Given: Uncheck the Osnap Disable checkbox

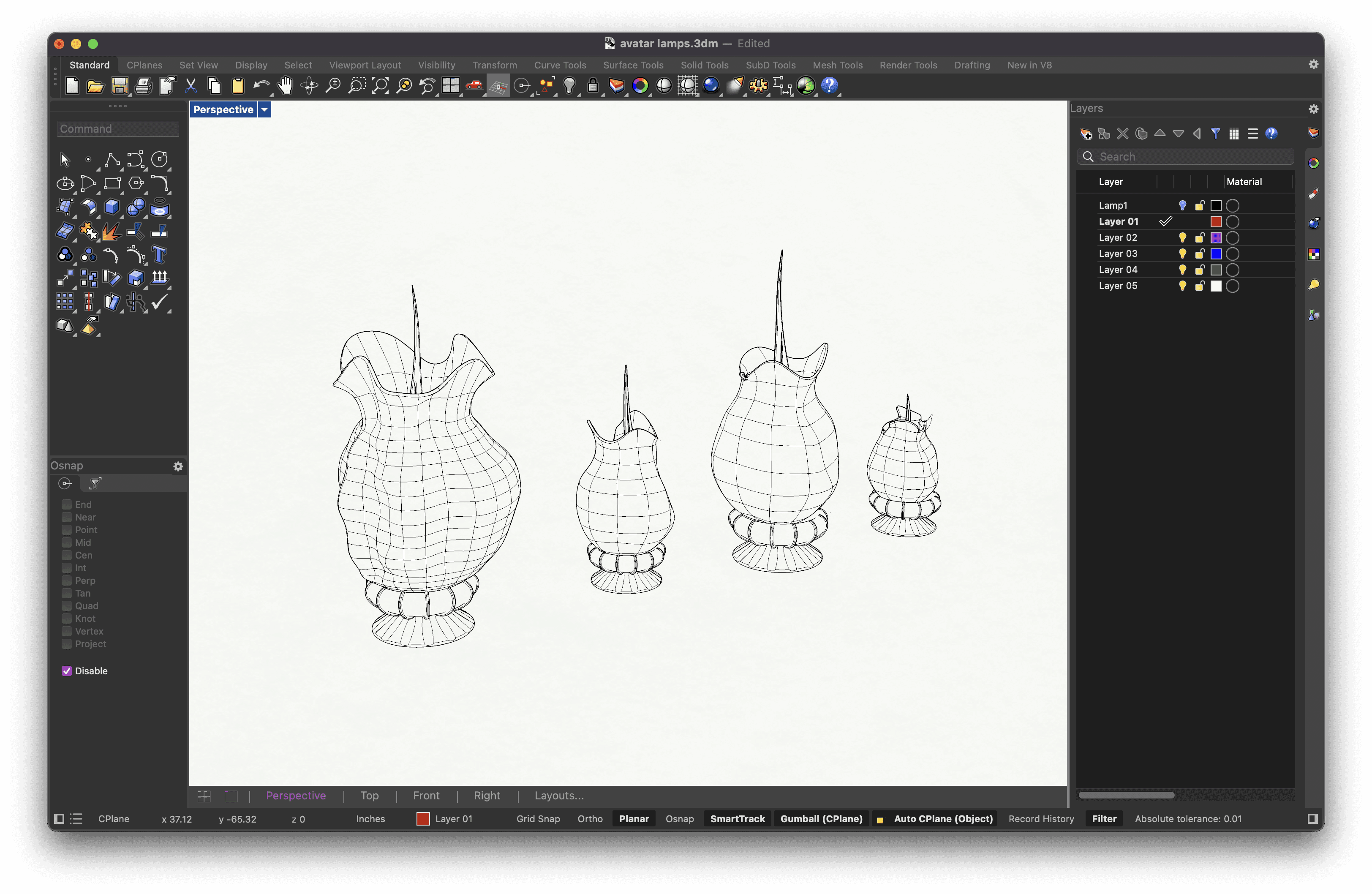Looking at the screenshot, I should point(67,670).
